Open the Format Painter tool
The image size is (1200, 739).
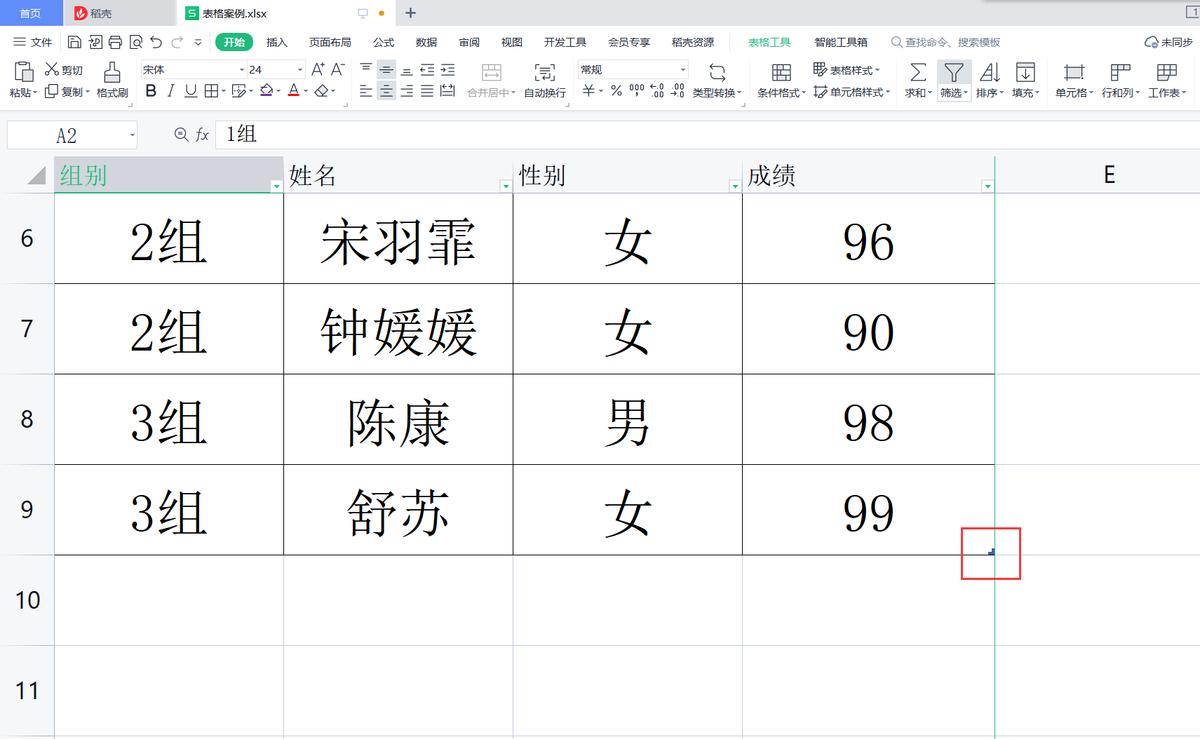110,80
